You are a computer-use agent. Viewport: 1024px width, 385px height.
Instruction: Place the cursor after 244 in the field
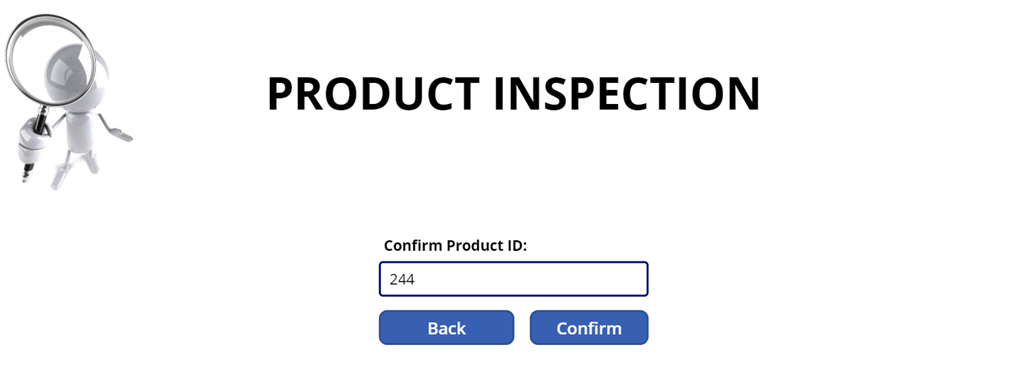pyautogui.click(x=416, y=280)
